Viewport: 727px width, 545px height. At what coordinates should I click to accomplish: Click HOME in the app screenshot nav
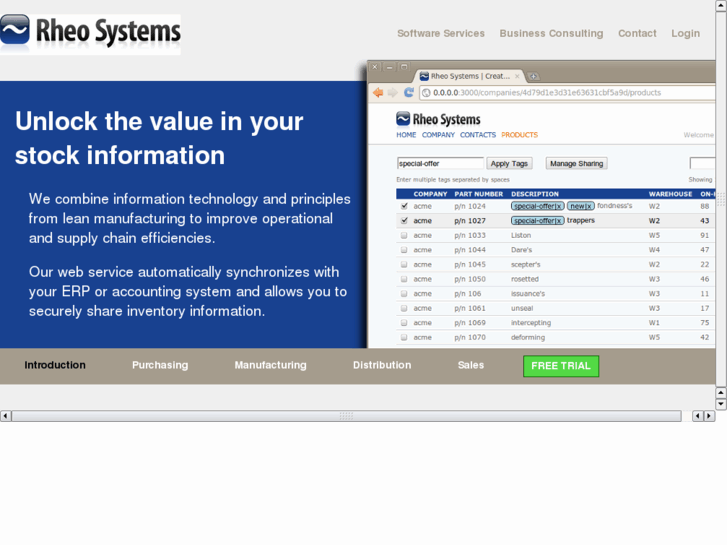pos(406,135)
